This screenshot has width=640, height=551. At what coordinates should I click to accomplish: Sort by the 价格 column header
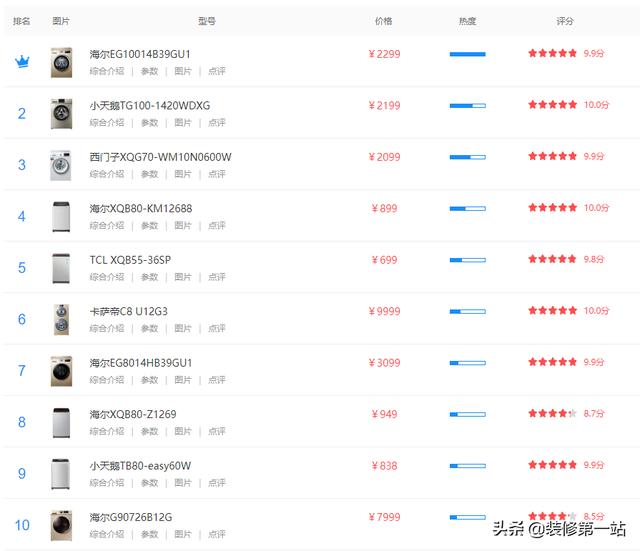pyautogui.click(x=384, y=21)
